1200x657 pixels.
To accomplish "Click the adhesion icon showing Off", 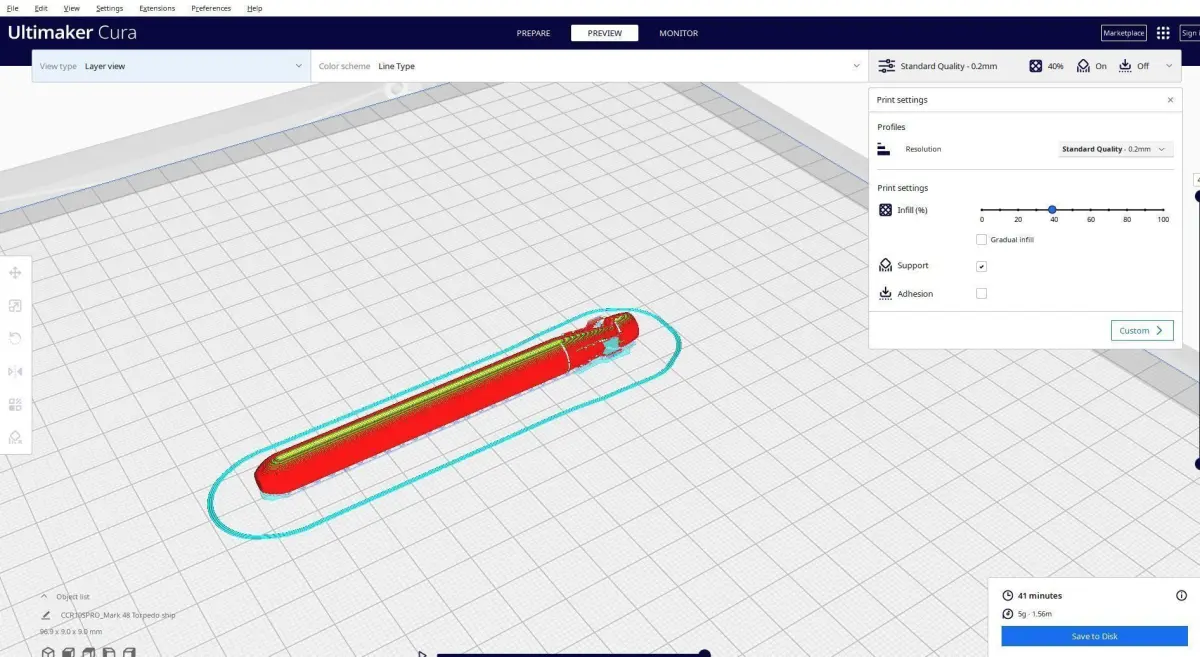I will (x=1126, y=66).
